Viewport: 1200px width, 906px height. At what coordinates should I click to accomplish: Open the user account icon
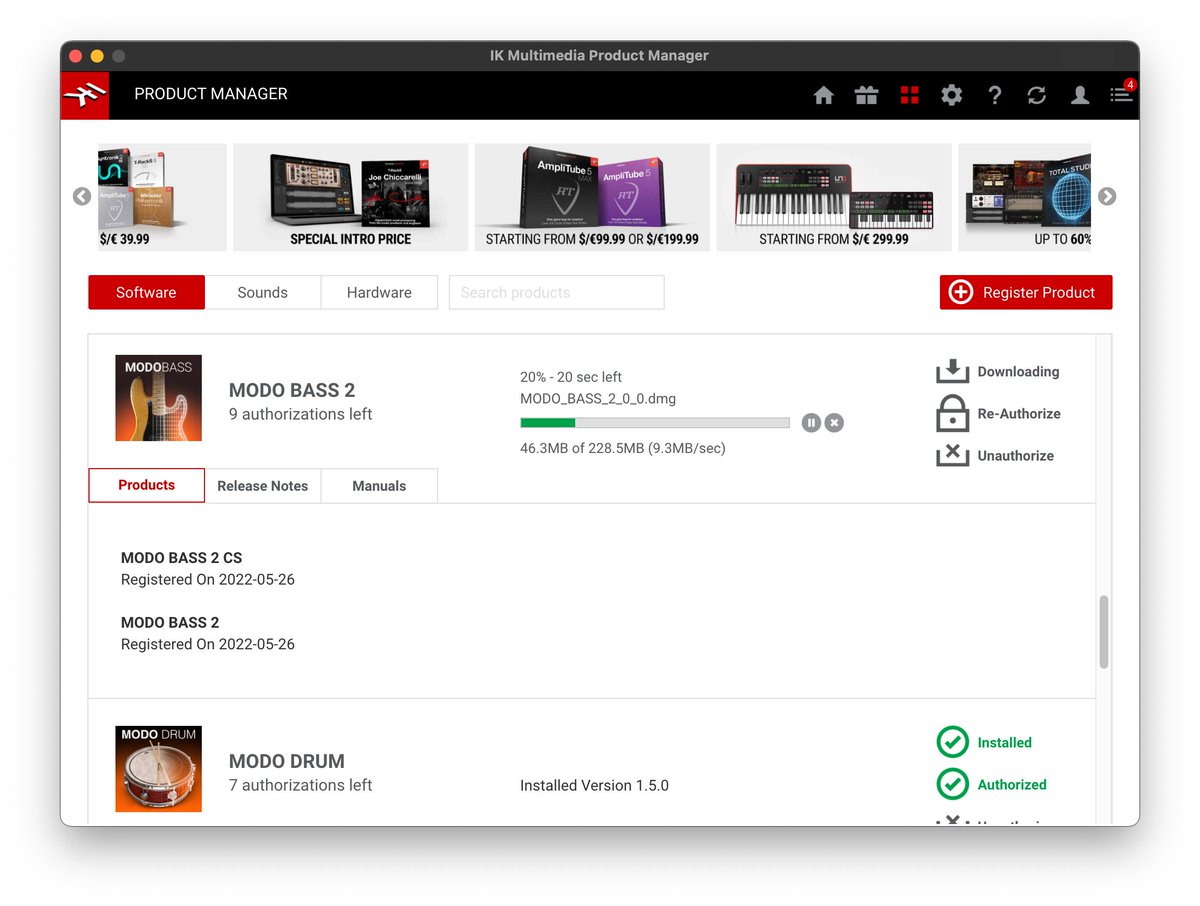tap(1080, 95)
